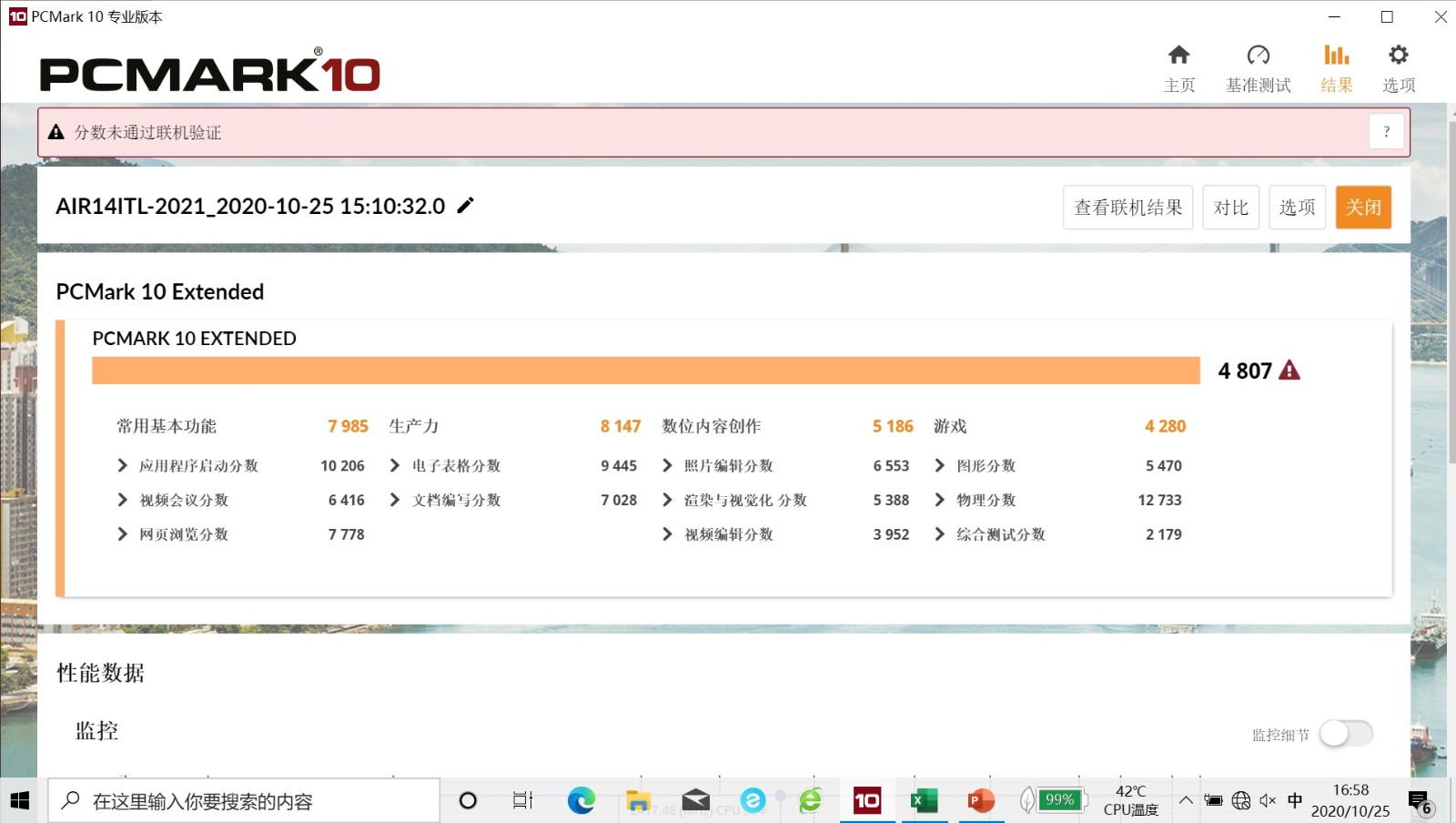
Task: Click the question mark help button in warning banner
Action: [x=1387, y=132]
